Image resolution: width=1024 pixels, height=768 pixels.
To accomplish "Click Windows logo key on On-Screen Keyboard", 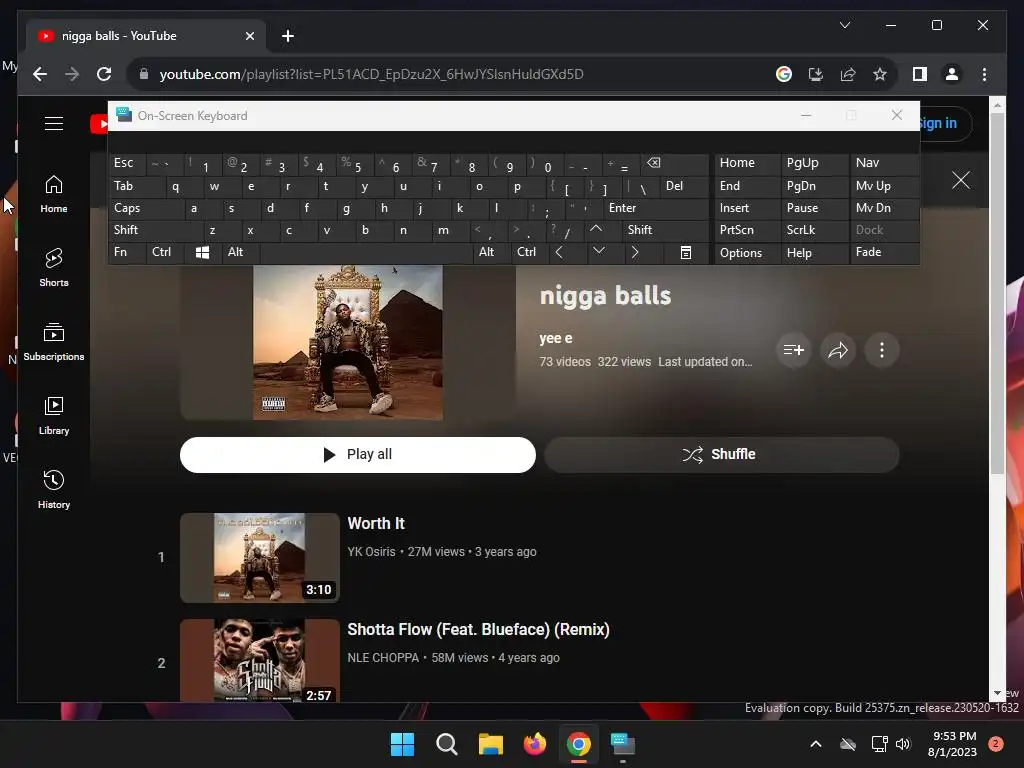I will [x=202, y=252].
